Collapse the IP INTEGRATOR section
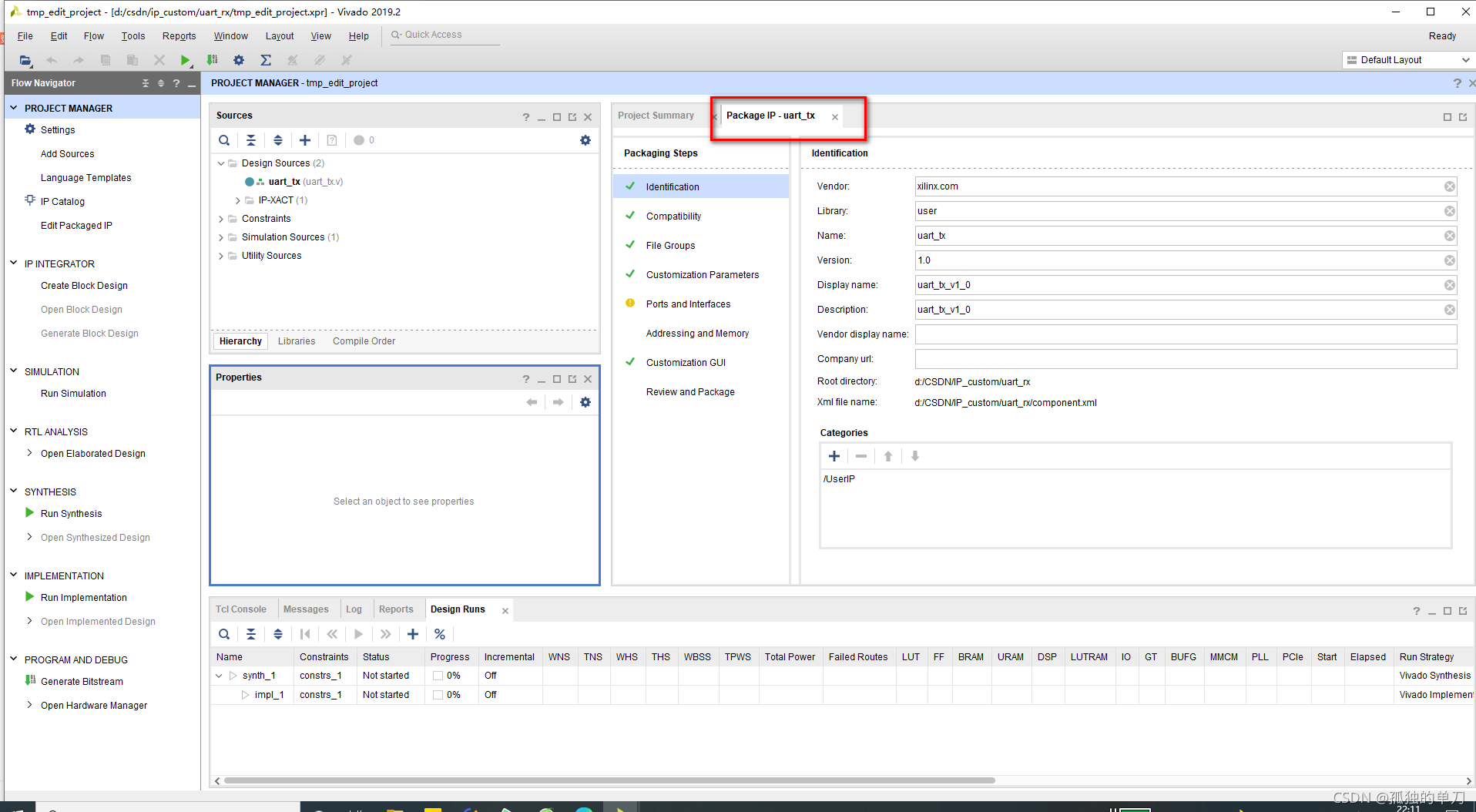This screenshot has width=1476, height=812. pyautogui.click(x=13, y=263)
